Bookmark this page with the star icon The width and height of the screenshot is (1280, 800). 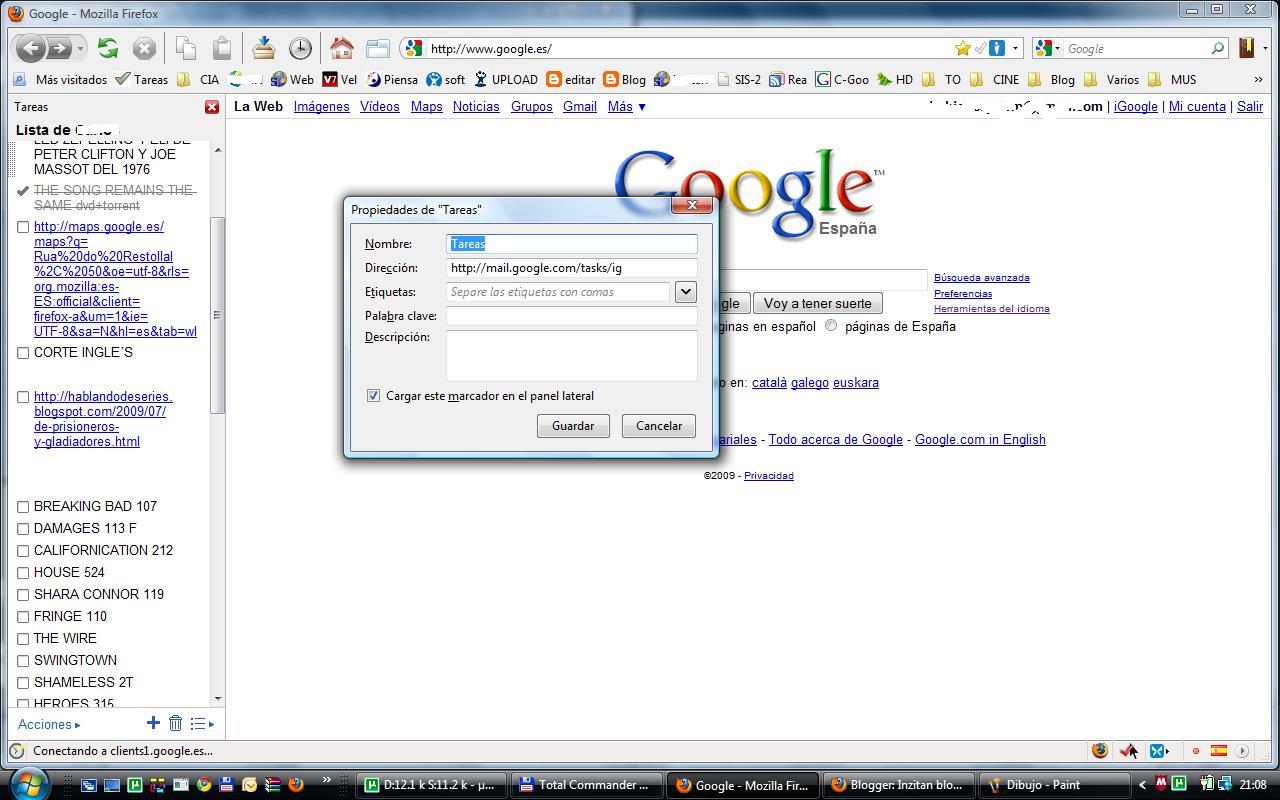coord(962,48)
